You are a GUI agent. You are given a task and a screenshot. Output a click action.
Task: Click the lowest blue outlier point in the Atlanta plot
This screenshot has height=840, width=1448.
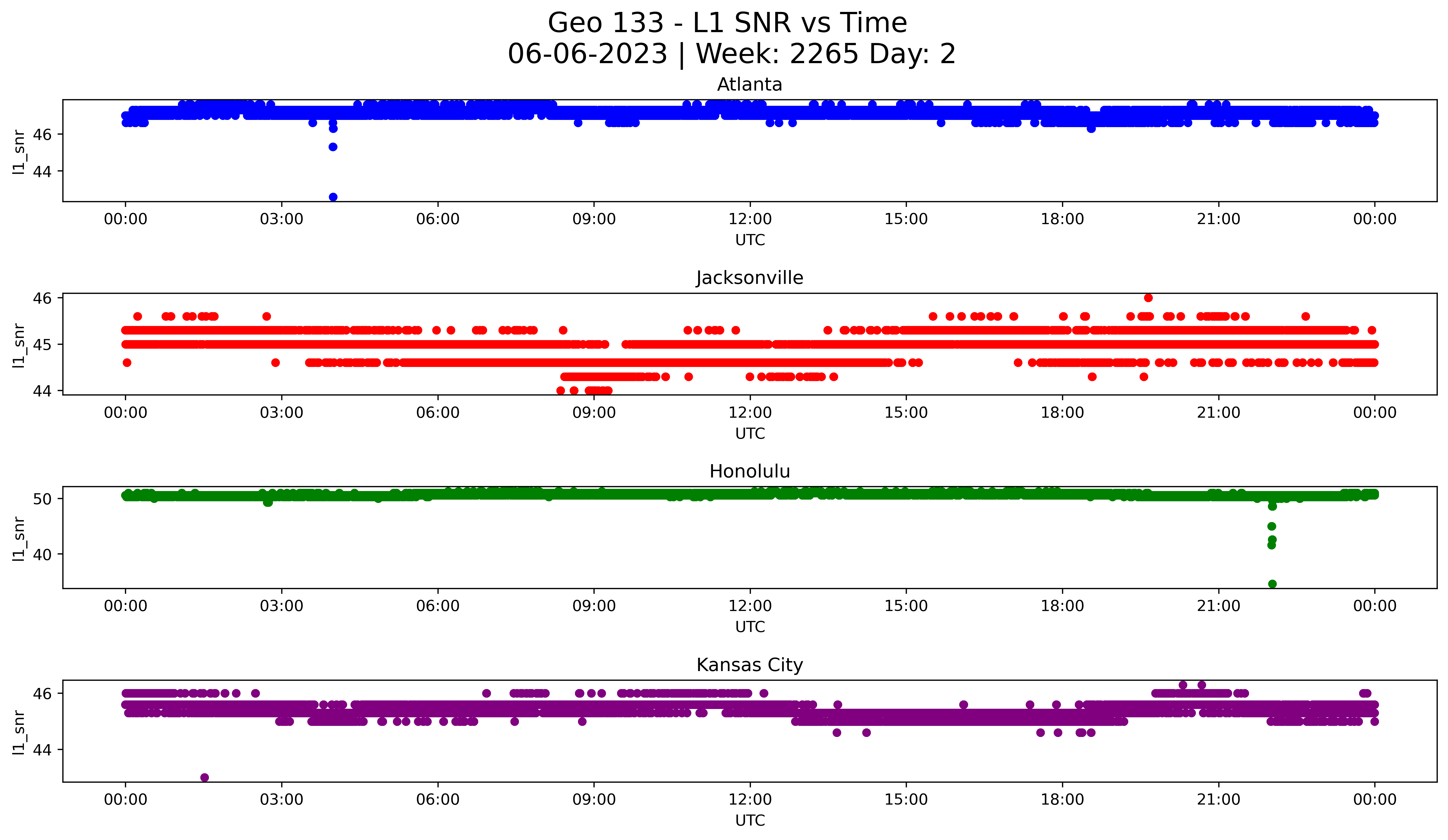pos(333,197)
